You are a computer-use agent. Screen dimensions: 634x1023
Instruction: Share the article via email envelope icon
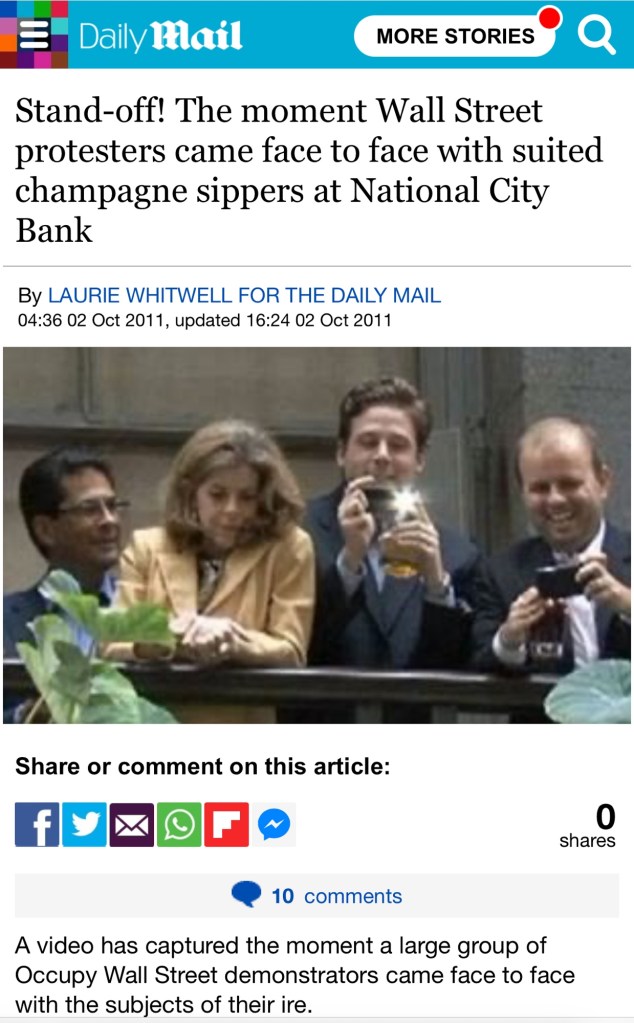click(132, 824)
